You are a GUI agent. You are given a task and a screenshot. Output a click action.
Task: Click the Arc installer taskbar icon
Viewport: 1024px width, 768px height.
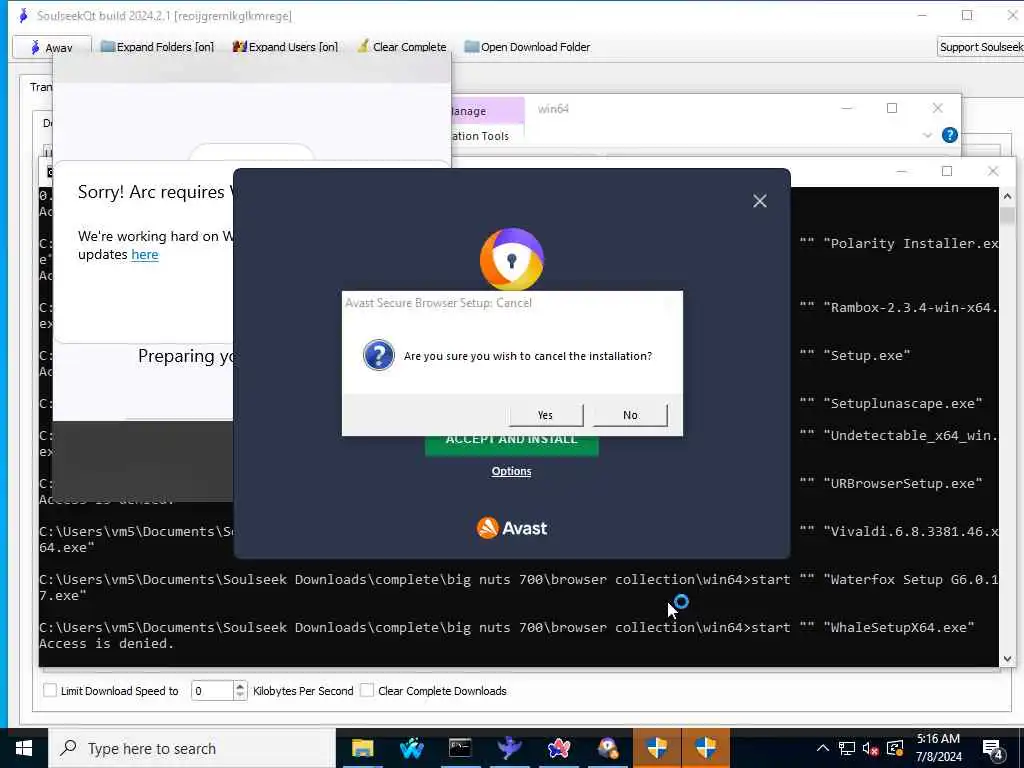point(558,748)
